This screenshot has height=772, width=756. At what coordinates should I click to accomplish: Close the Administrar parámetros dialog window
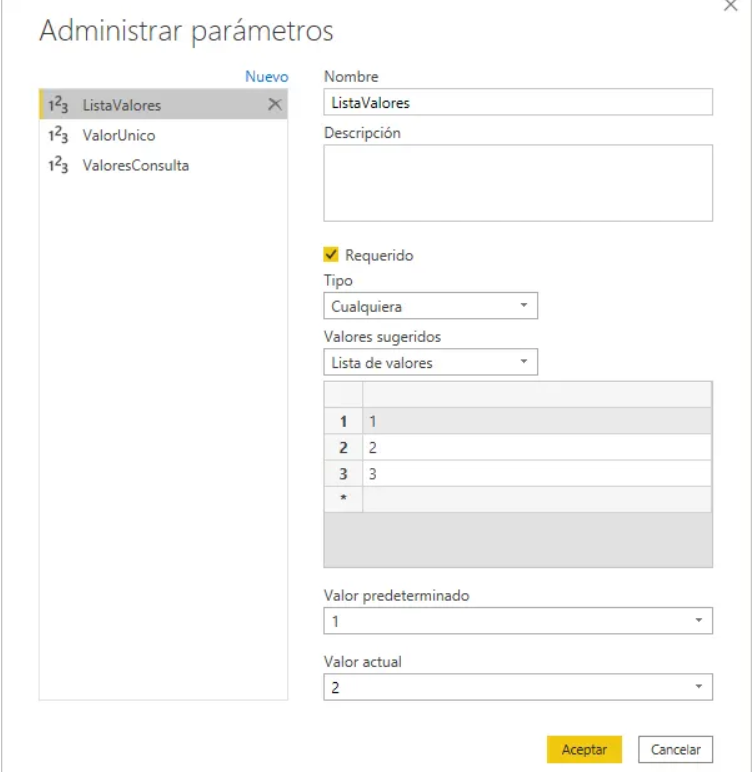click(742, 5)
